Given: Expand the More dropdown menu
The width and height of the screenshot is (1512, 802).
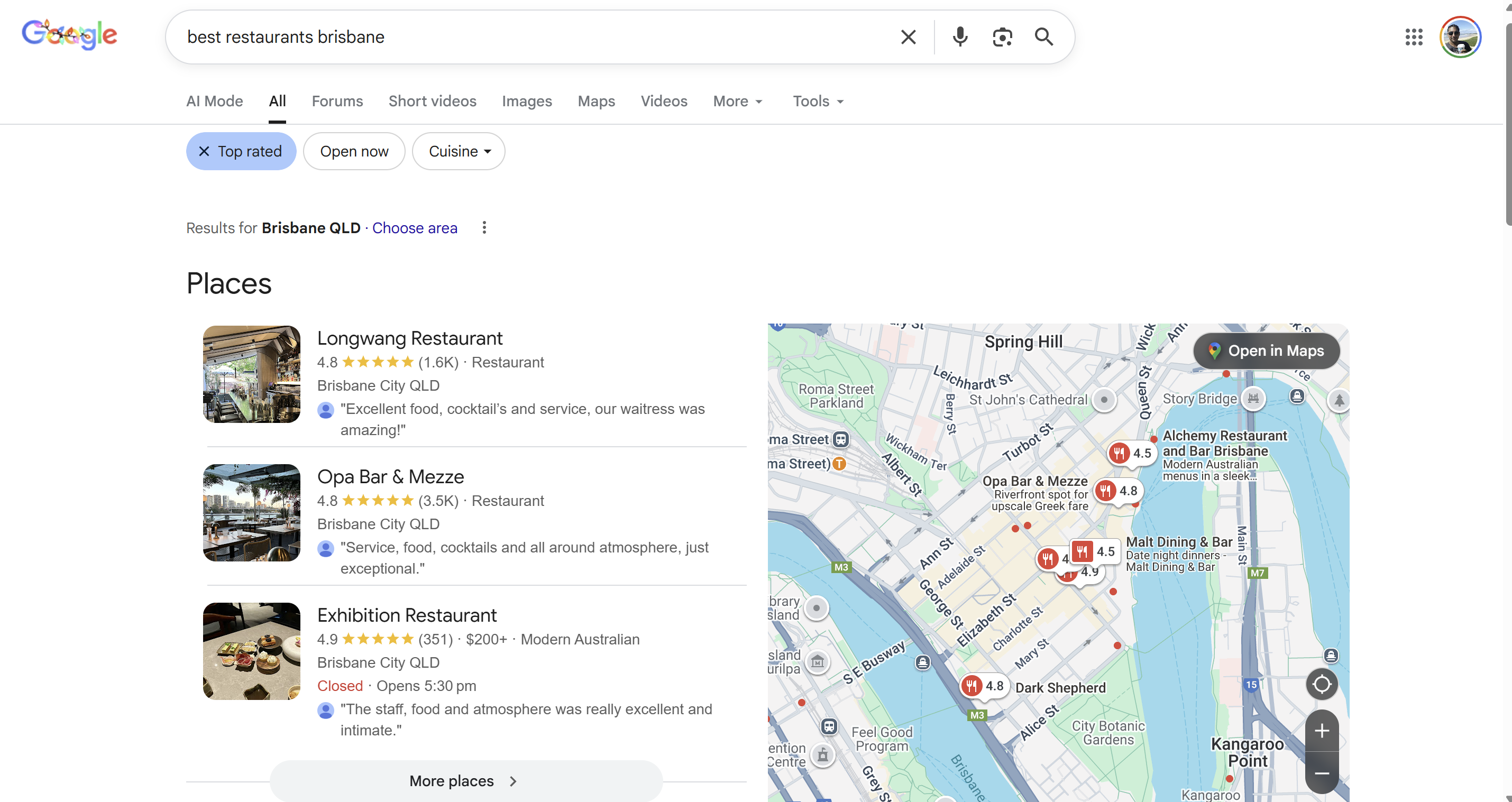Looking at the screenshot, I should [x=738, y=101].
